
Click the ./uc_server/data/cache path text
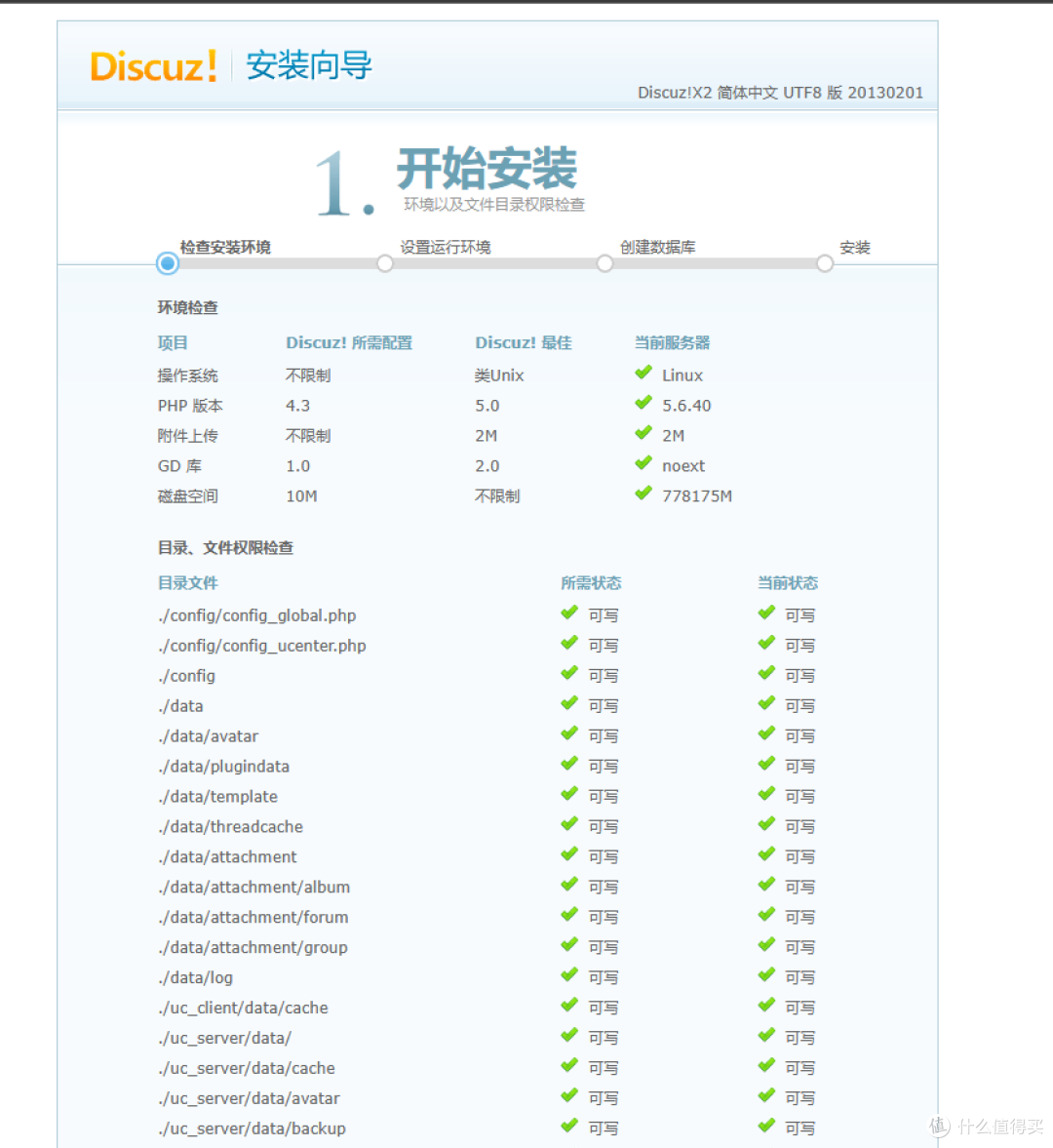pos(247,1068)
